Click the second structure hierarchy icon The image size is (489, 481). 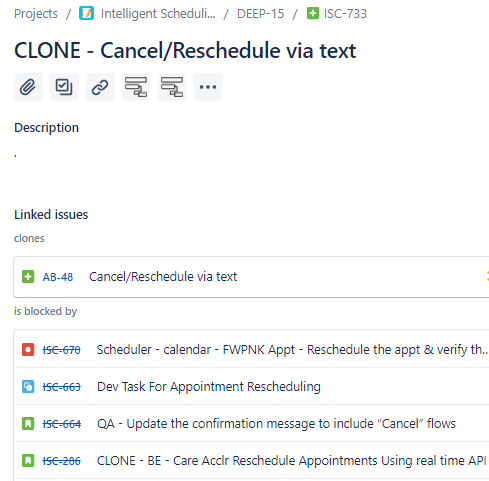click(x=172, y=87)
